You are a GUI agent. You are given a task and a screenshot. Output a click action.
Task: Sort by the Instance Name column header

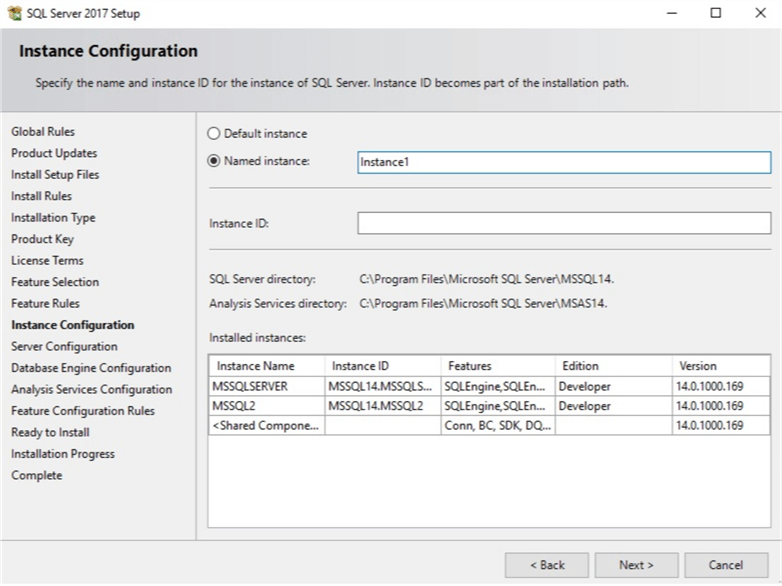click(267, 366)
